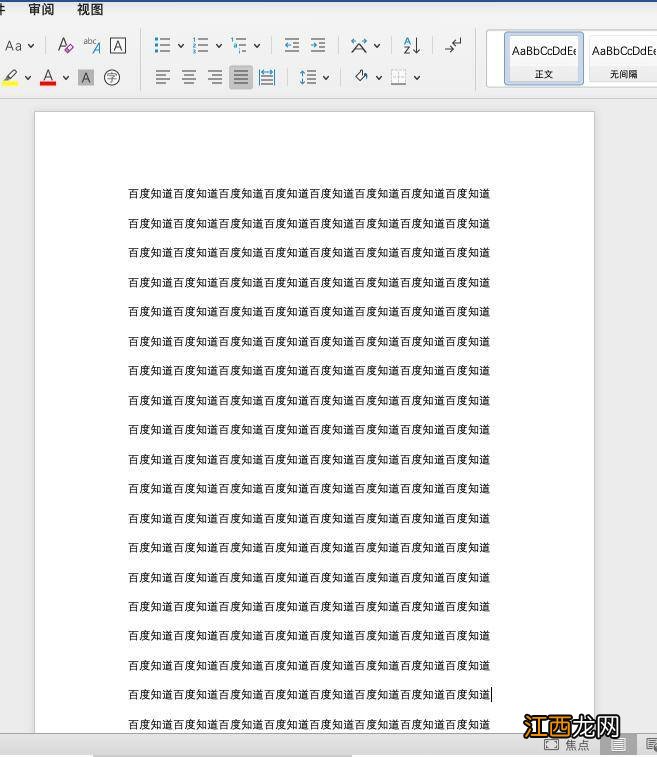Open the 审阅 ribbon tab
This screenshot has width=657, height=757.
(41, 9)
